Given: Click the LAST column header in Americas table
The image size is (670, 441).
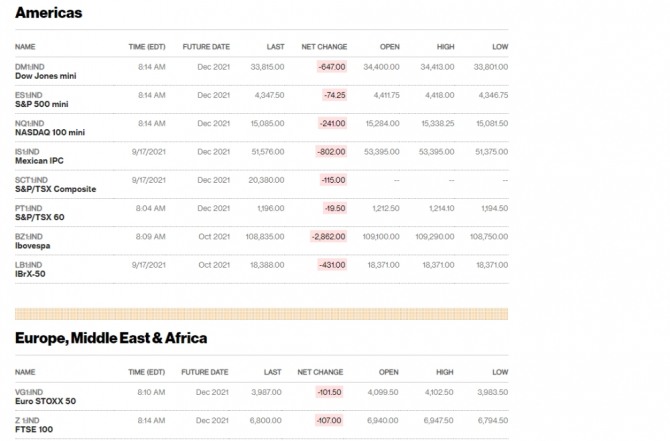Looking at the screenshot, I should (275, 47).
